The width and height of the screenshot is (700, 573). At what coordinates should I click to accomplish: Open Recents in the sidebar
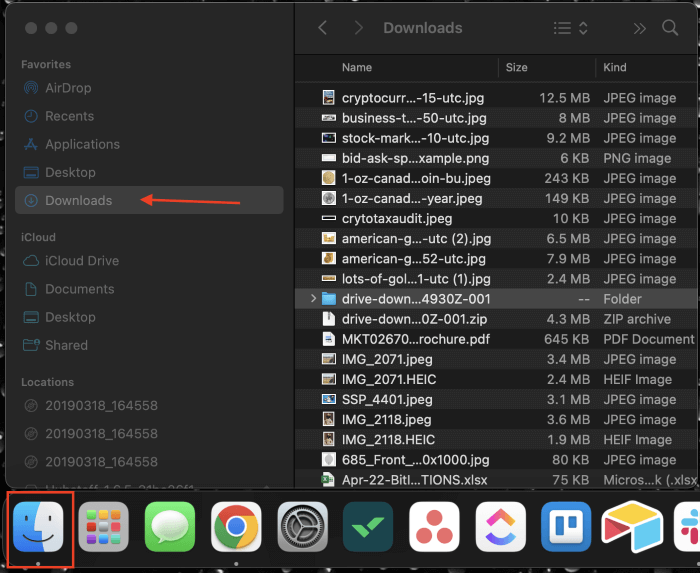[x=149, y=116]
